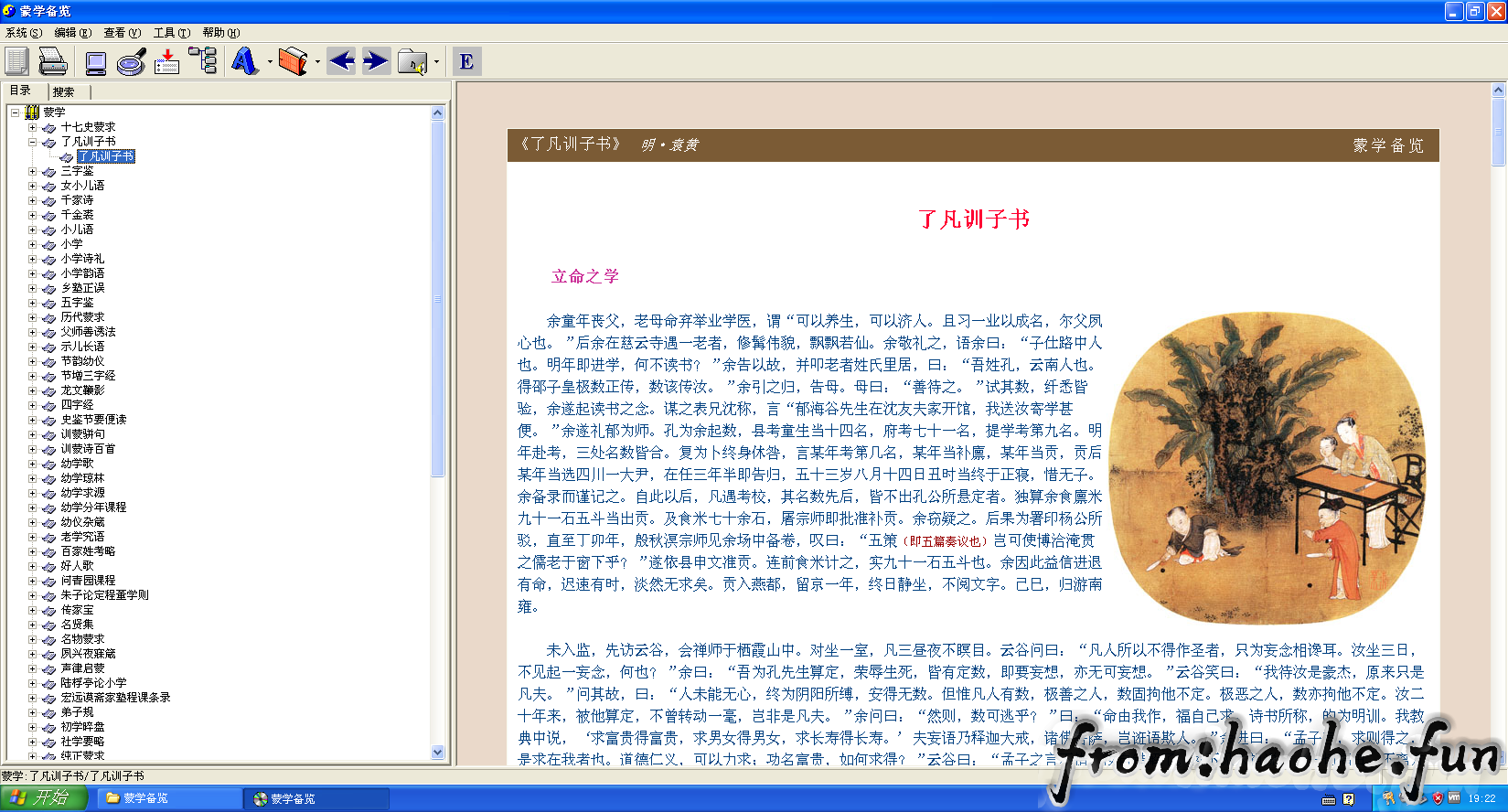This screenshot has height=812, width=1508.
Task: Click the printer toolbar icon
Action: [x=52, y=61]
